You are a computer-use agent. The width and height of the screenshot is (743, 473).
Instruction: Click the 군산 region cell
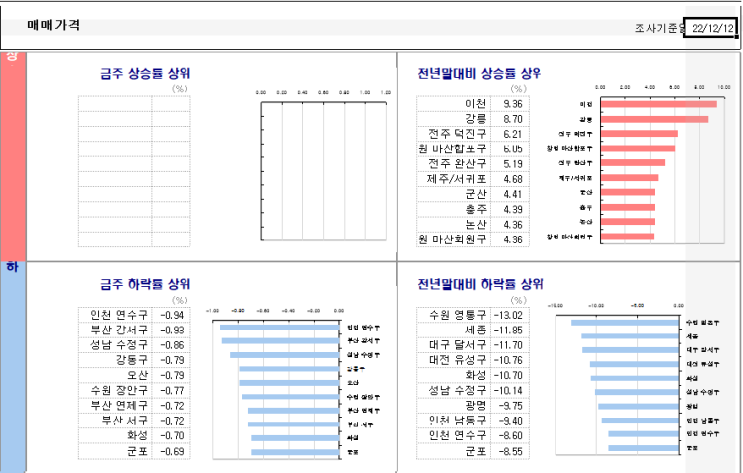point(453,194)
